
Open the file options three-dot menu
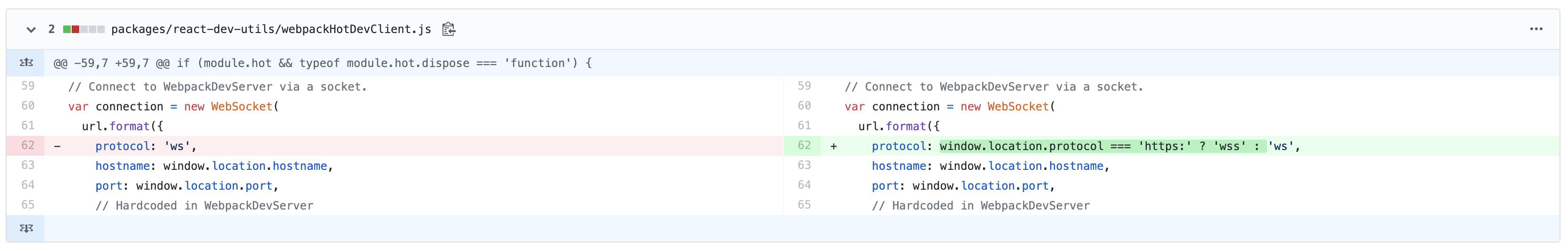pos(1536,29)
